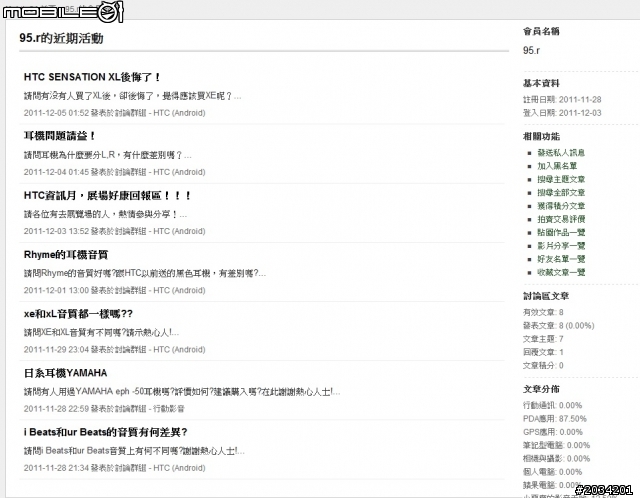The width and height of the screenshot is (640, 498).
Task: Open post "日系耳機YAMAHA"
Action: 65,373
